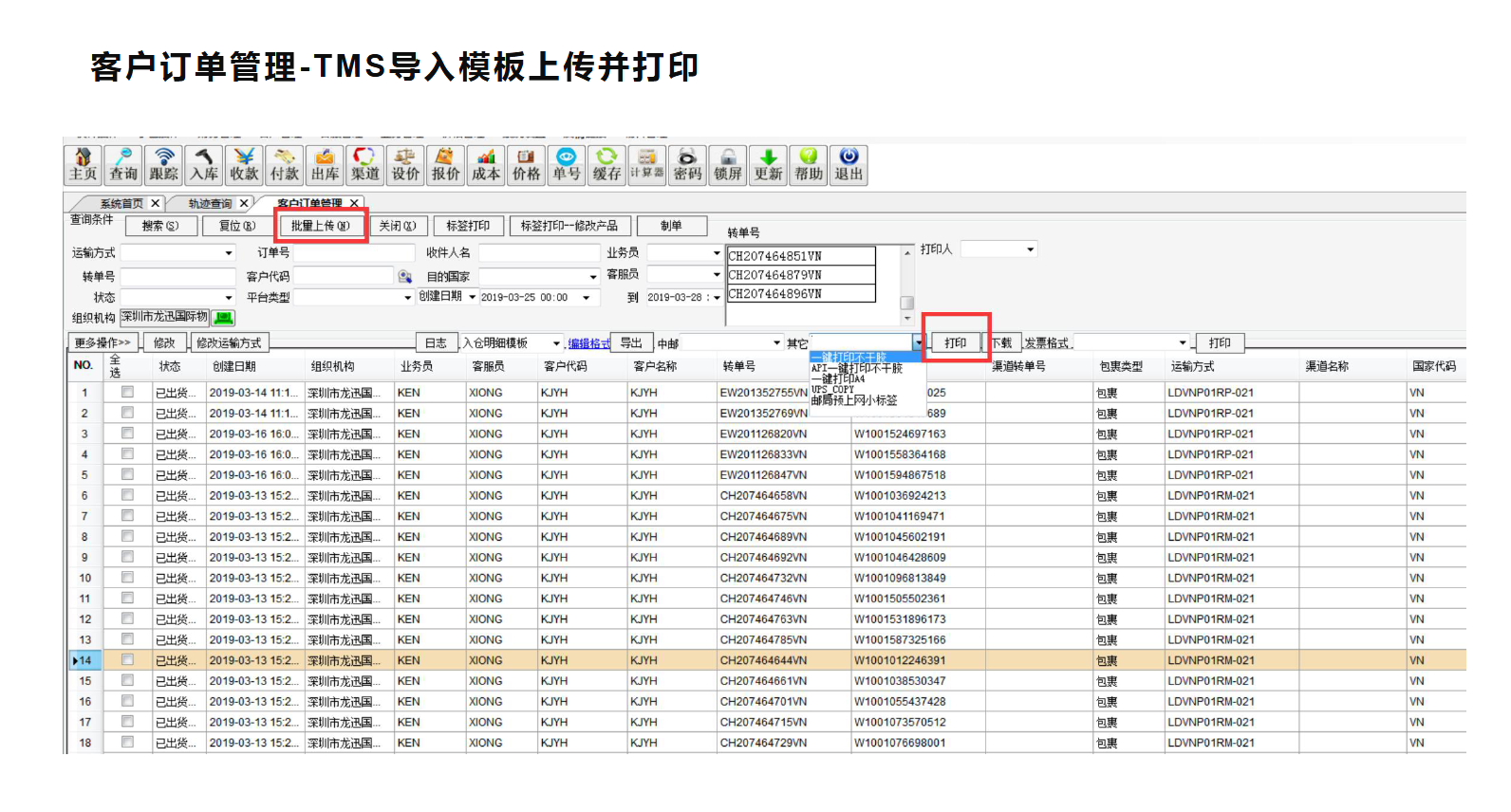Open the 收款 receive payment icon
Image resolution: width=1511 pixels, height=812 pixels.
(245, 165)
